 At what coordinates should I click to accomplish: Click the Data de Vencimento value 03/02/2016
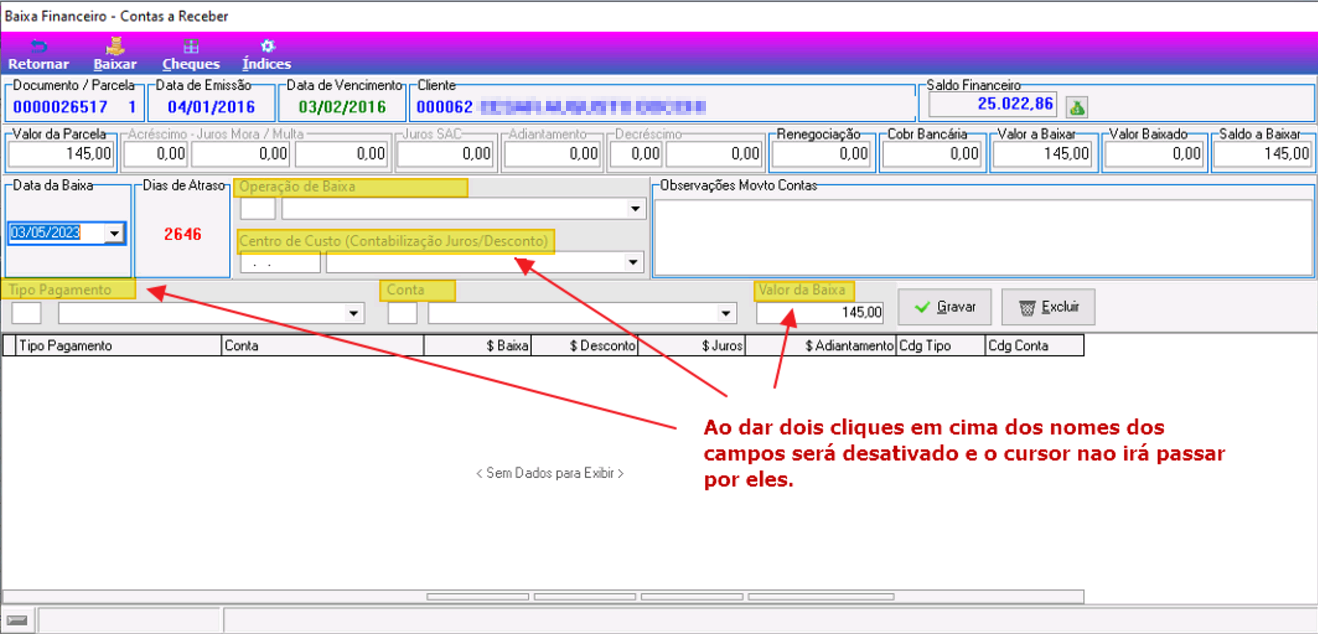tap(341, 107)
